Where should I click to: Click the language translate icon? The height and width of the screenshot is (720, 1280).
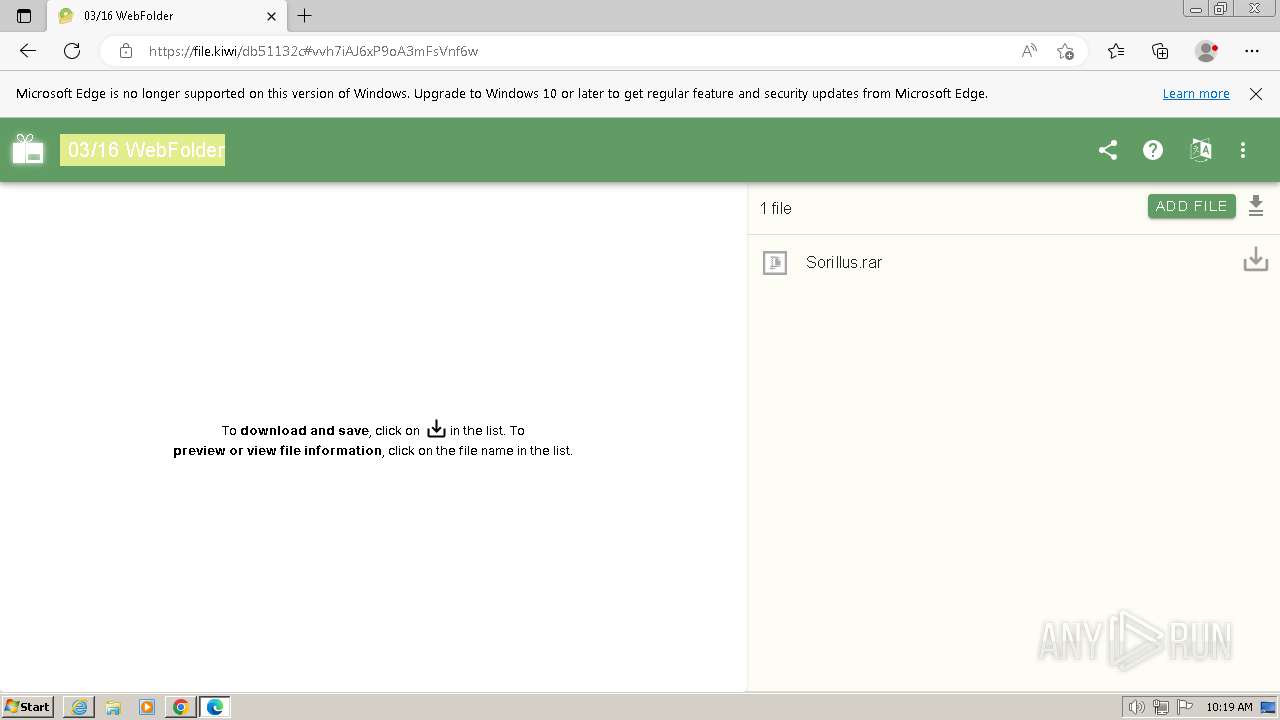coord(1200,150)
